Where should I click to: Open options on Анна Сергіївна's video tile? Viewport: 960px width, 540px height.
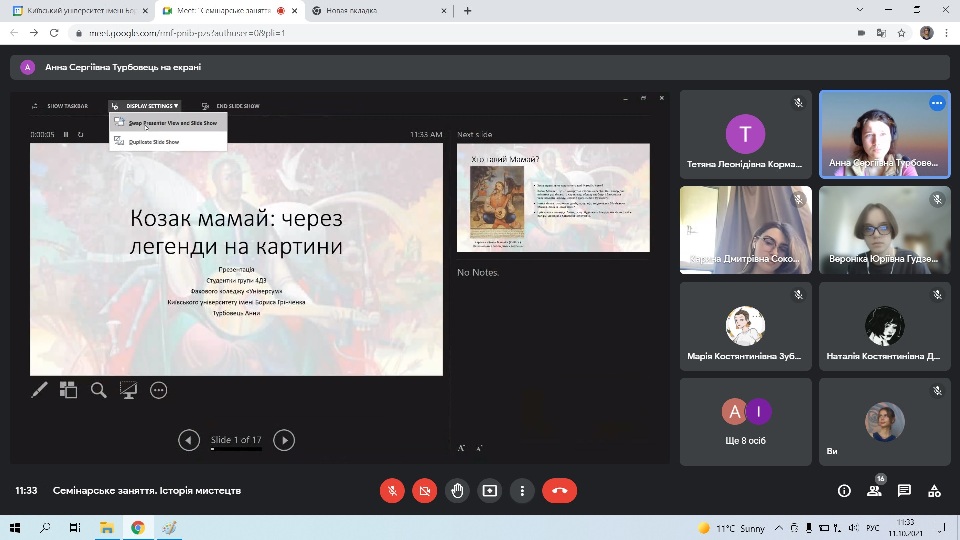[x=936, y=103]
